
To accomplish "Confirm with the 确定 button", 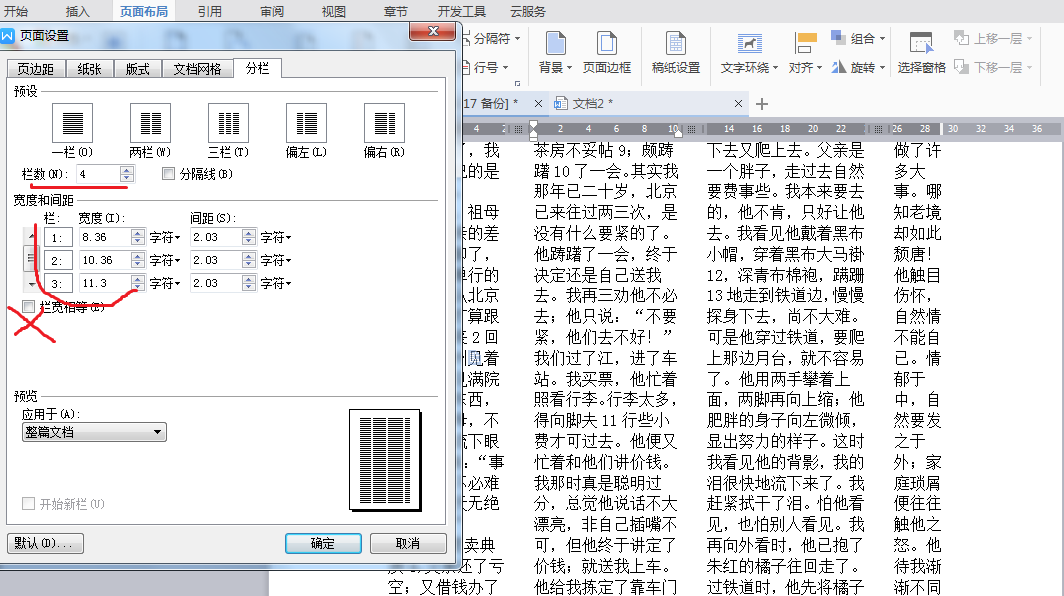I will click(323, 543).
